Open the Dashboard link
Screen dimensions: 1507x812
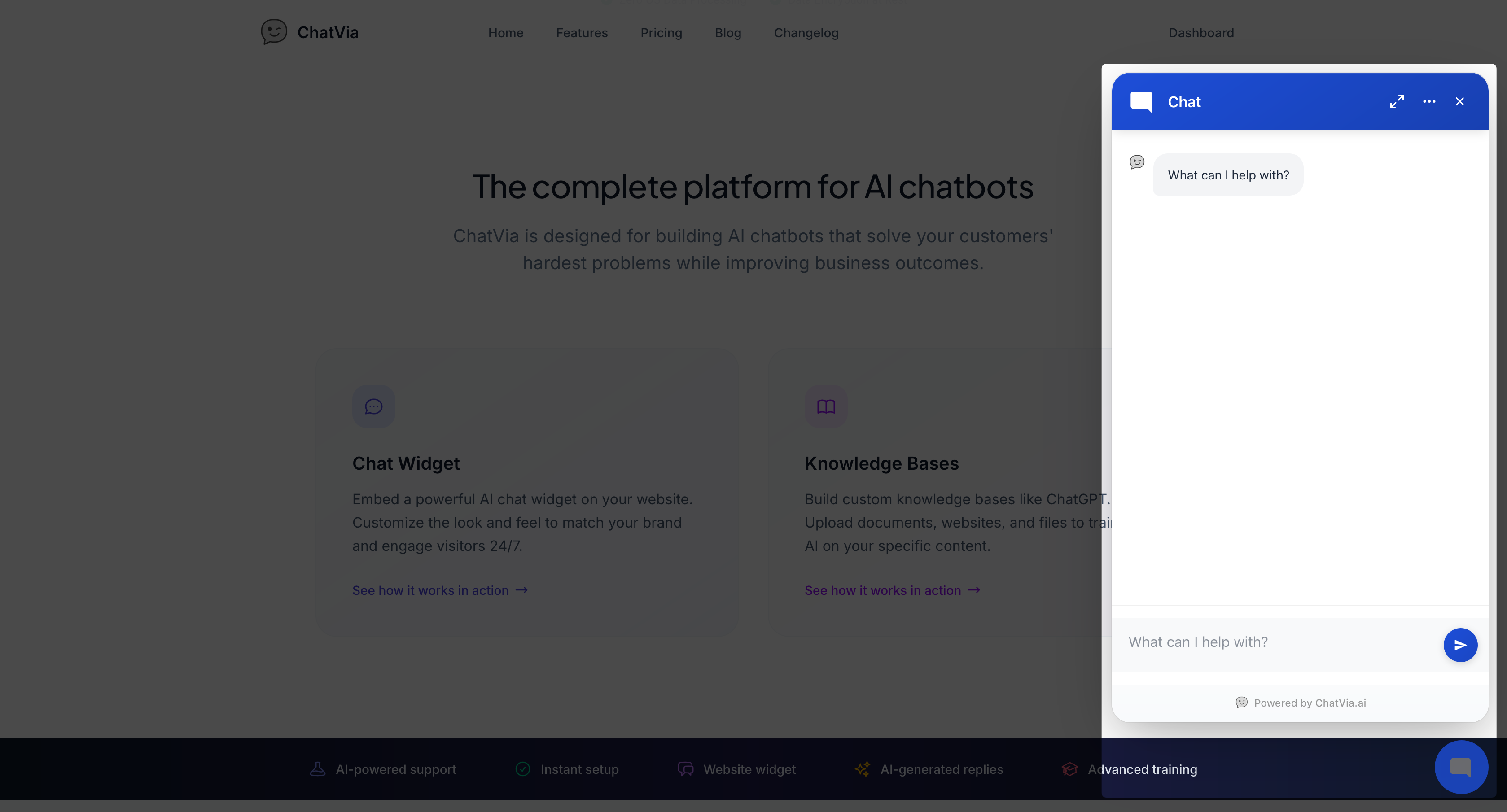[x=1201, y=33]
